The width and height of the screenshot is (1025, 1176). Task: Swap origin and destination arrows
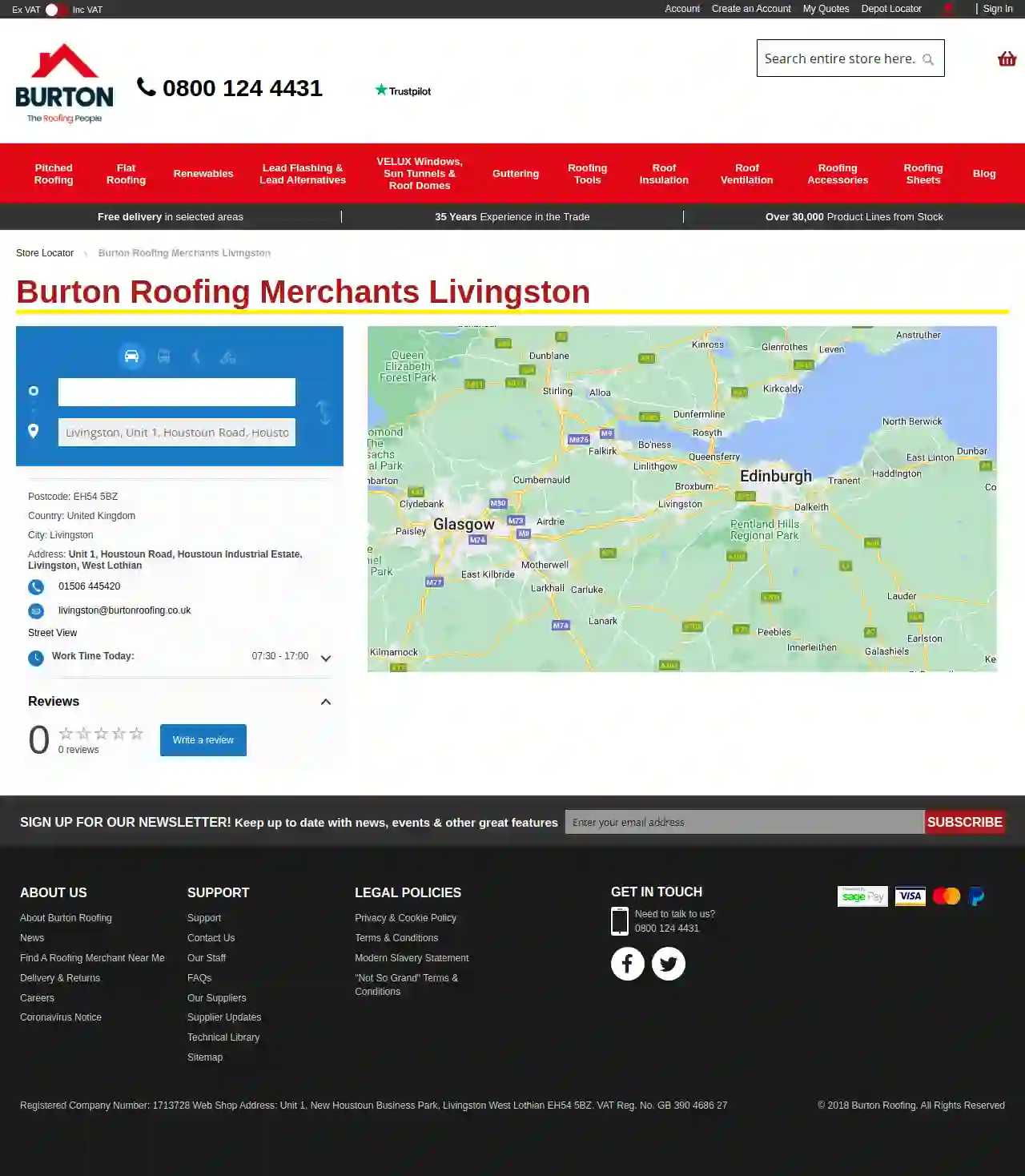(x=323, y=412)
